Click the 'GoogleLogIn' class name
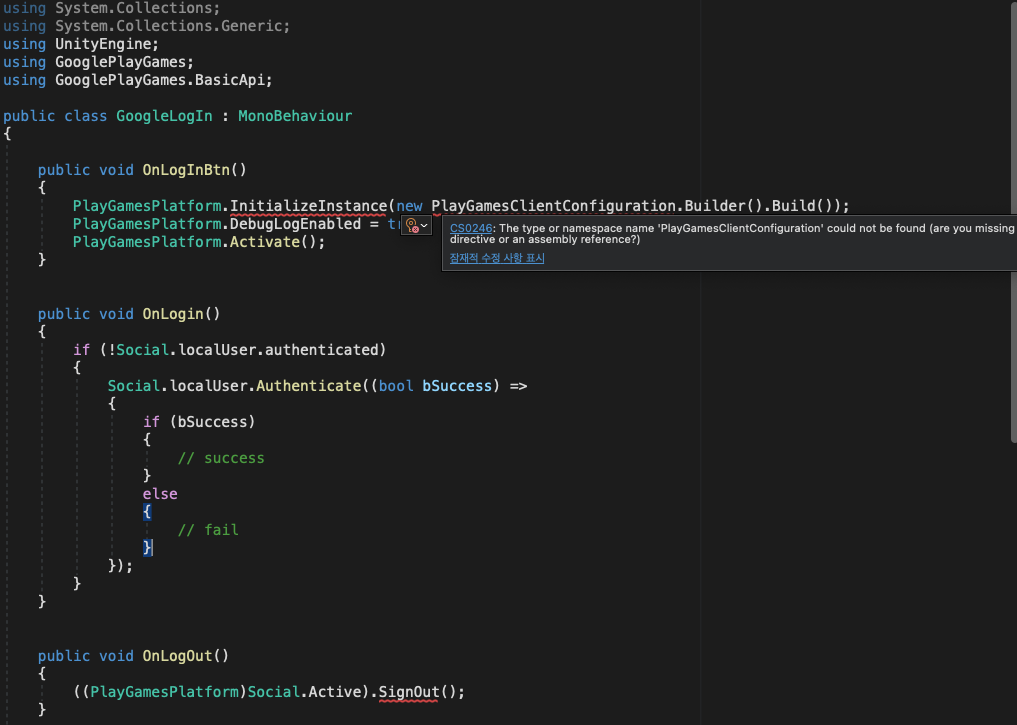This screenshot has height=725, width=1017. 164,116
